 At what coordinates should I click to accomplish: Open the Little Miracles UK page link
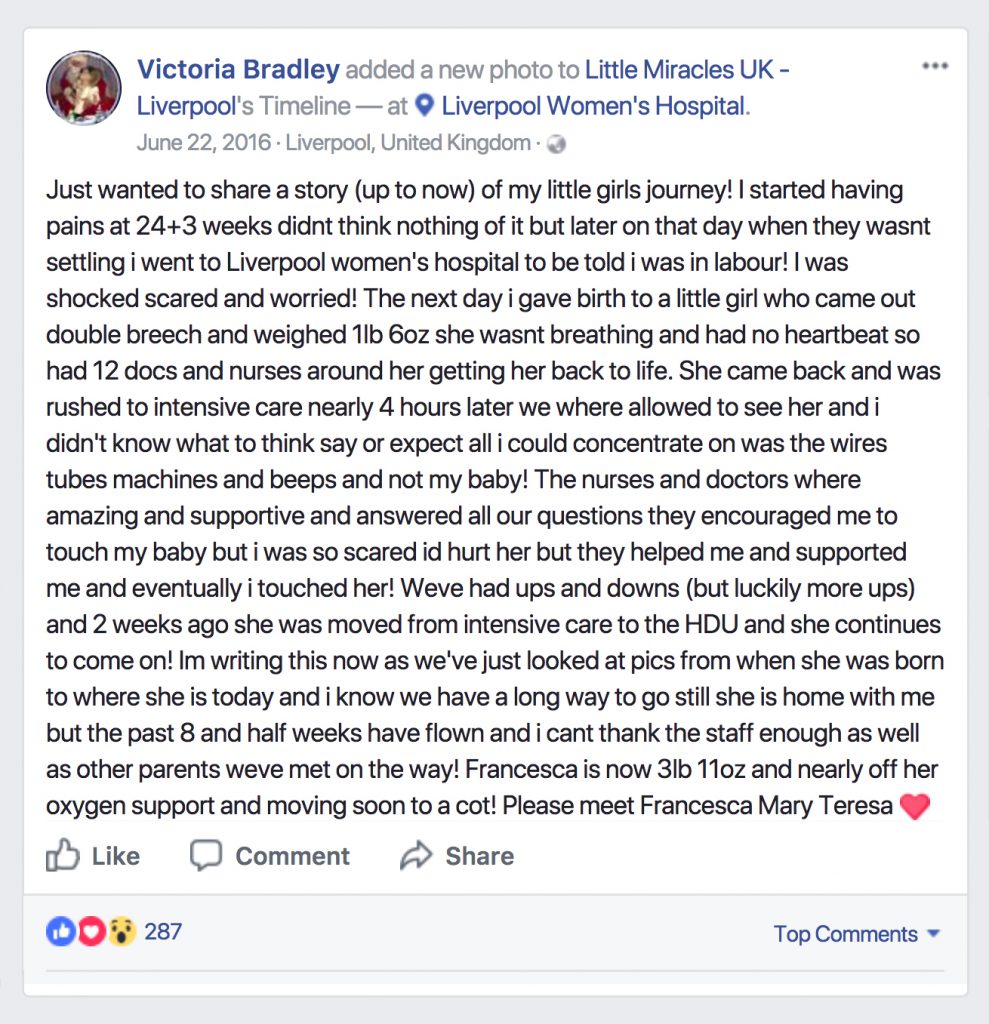point(686,69)
